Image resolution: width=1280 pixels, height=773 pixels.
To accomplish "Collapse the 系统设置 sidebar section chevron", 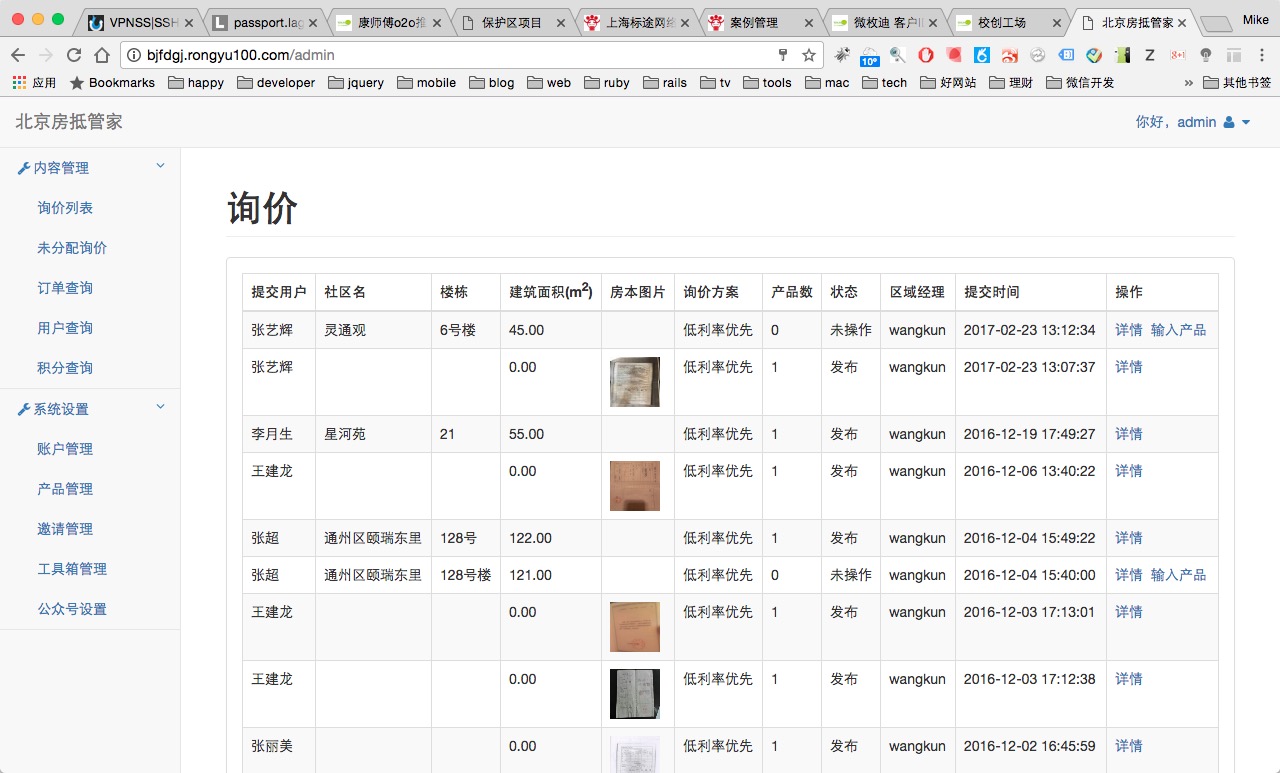I will 160,407.
